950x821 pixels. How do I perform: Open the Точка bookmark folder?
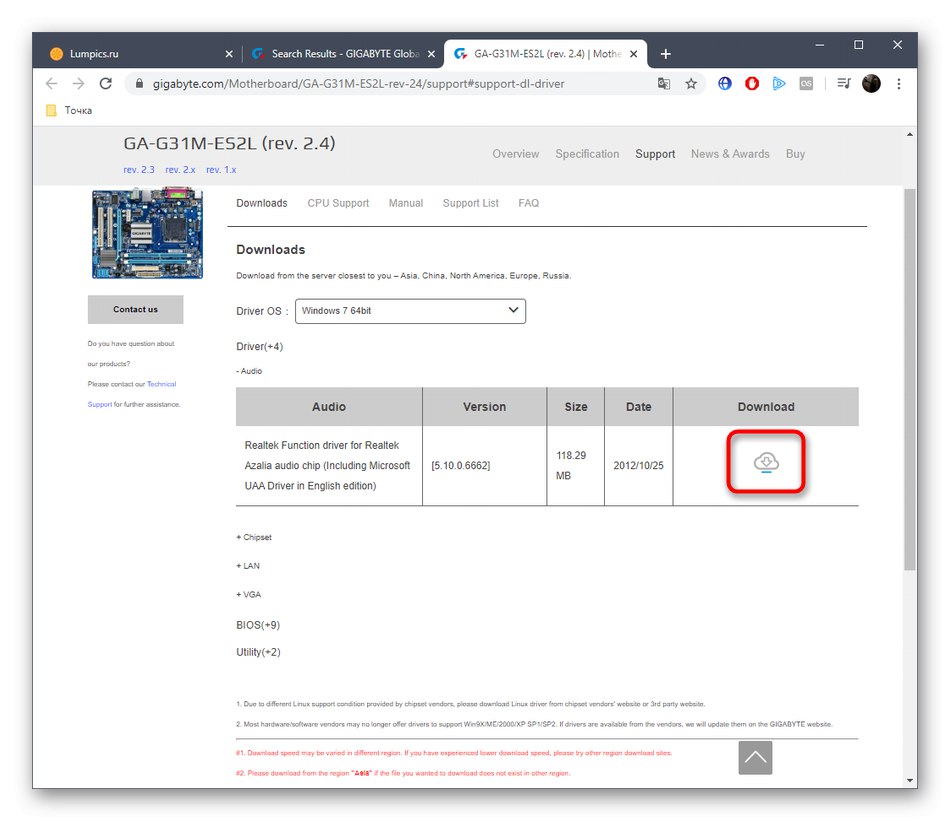click(69, 110)
